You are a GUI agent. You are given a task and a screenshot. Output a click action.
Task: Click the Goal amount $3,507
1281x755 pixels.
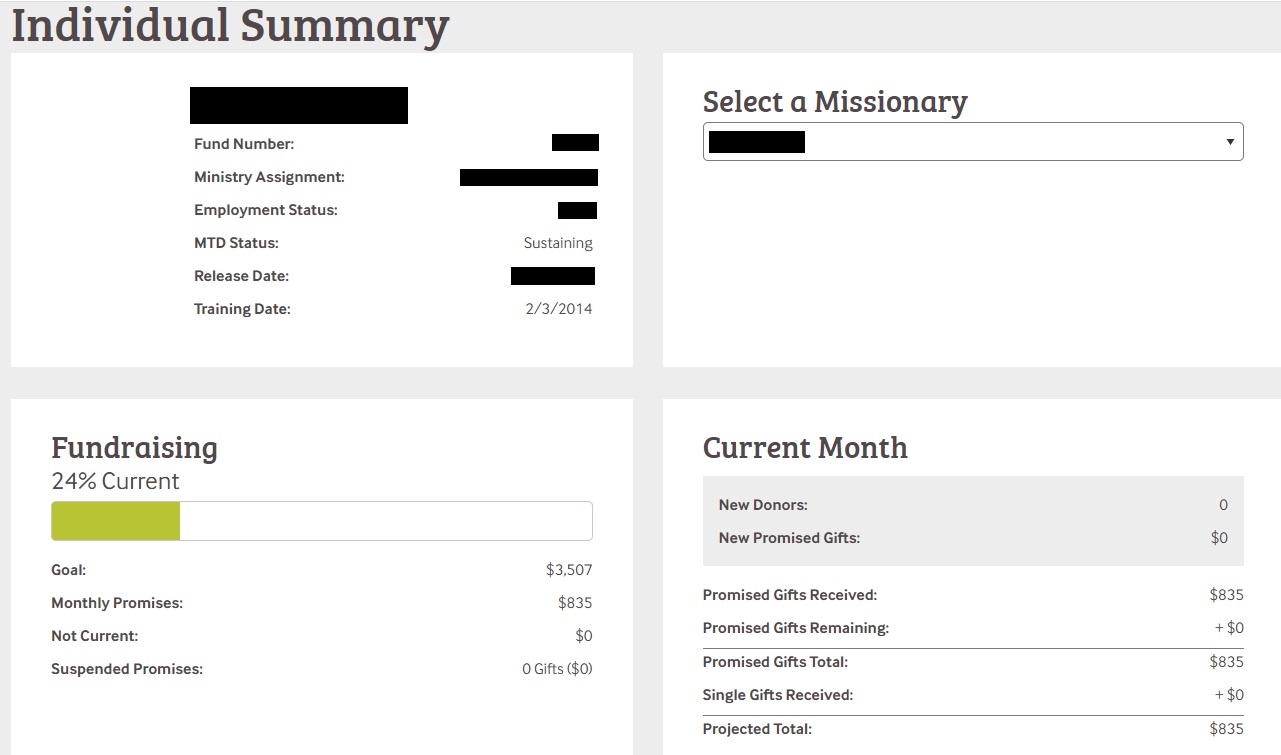click(x=568, y=570)
